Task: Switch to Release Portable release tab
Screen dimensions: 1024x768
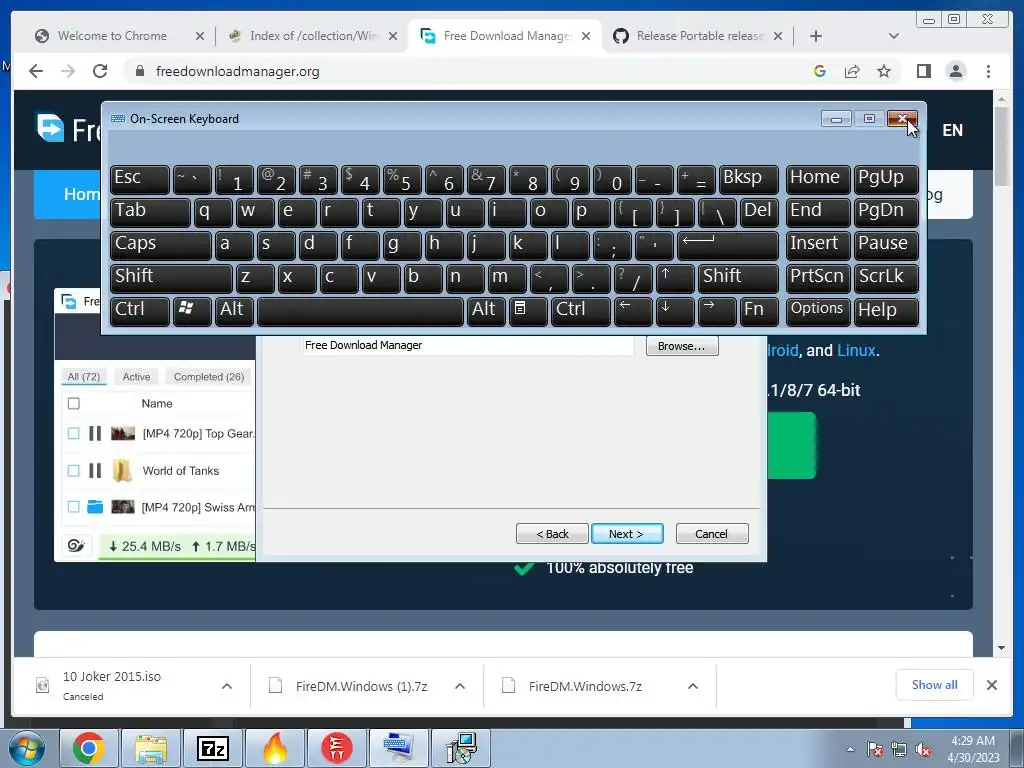Action: (700, 36)
